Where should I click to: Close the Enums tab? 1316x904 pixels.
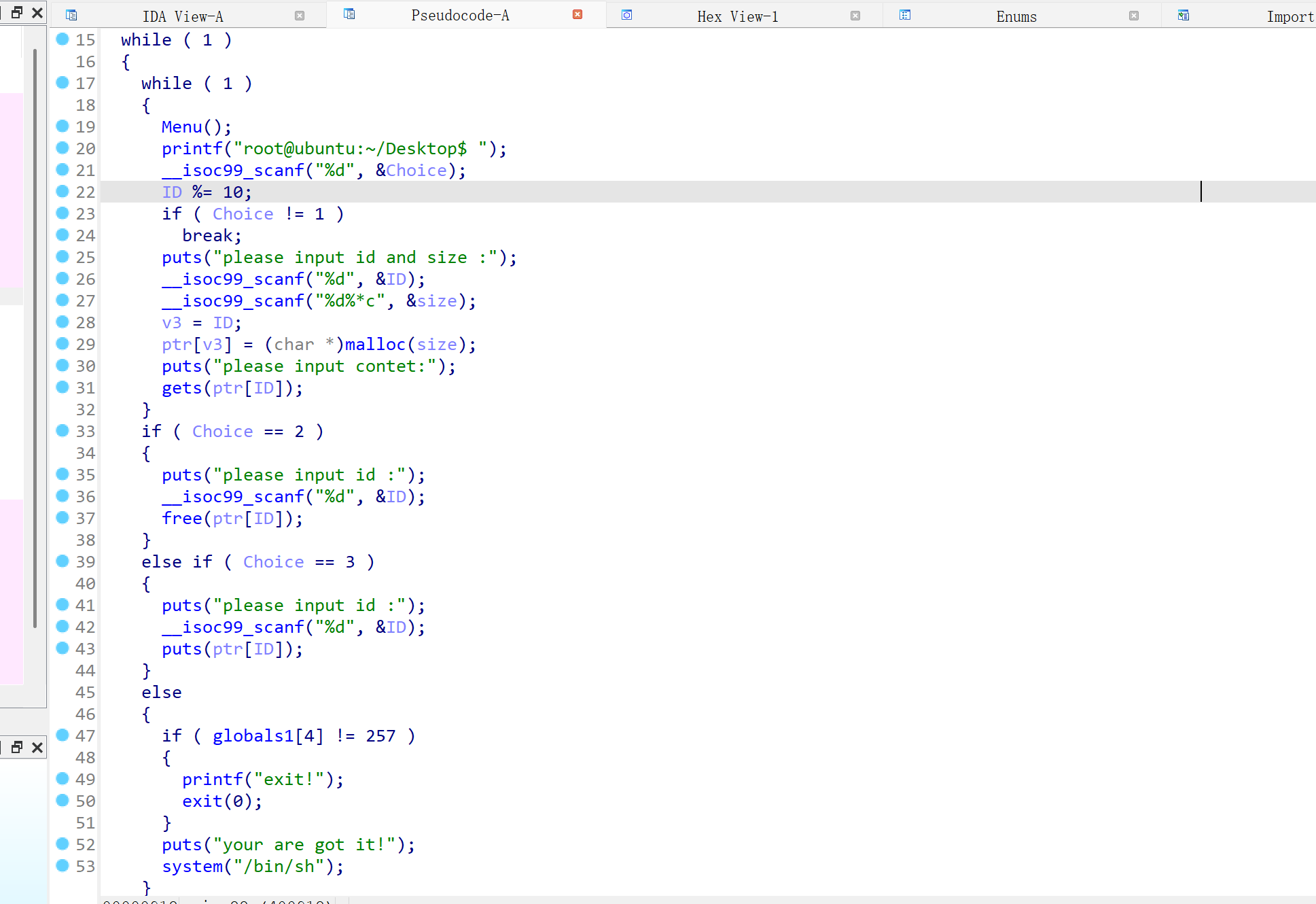(1134, 16)
